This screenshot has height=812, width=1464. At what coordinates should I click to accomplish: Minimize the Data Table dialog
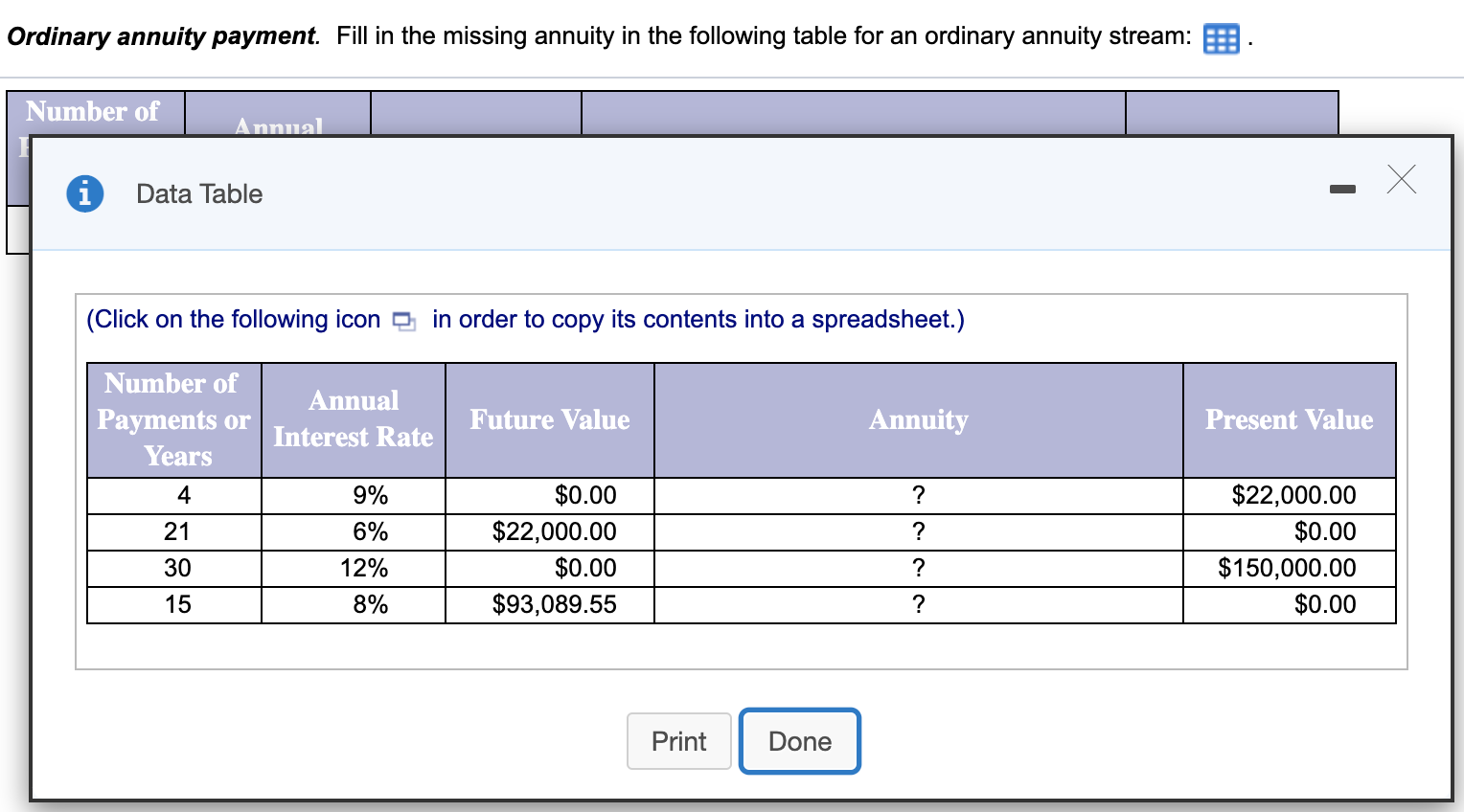[1342, 190]
